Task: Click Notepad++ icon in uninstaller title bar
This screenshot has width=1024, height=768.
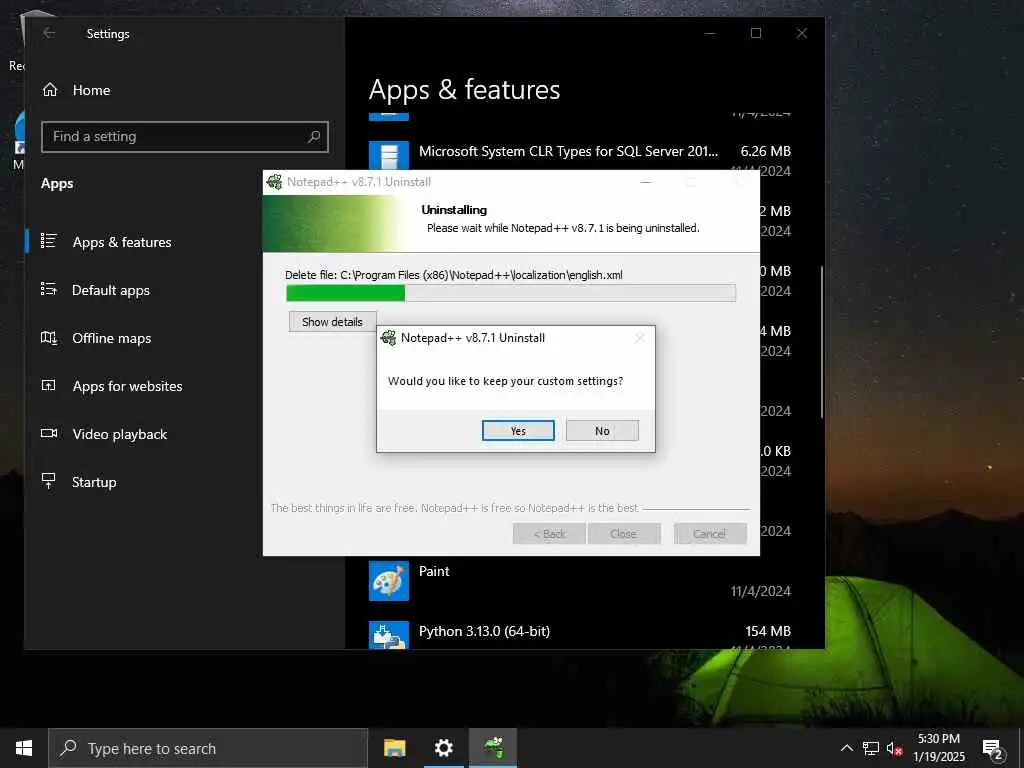Action: [274, 182]
